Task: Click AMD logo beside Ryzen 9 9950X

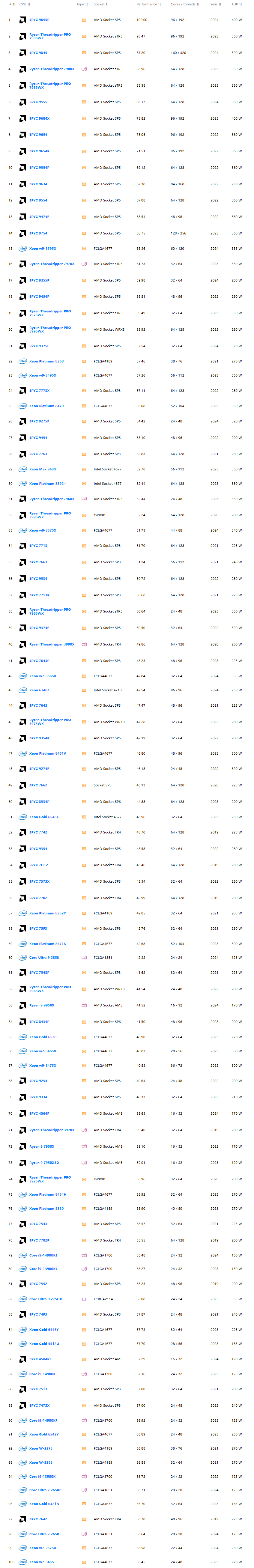Action: click(22, 1006)
